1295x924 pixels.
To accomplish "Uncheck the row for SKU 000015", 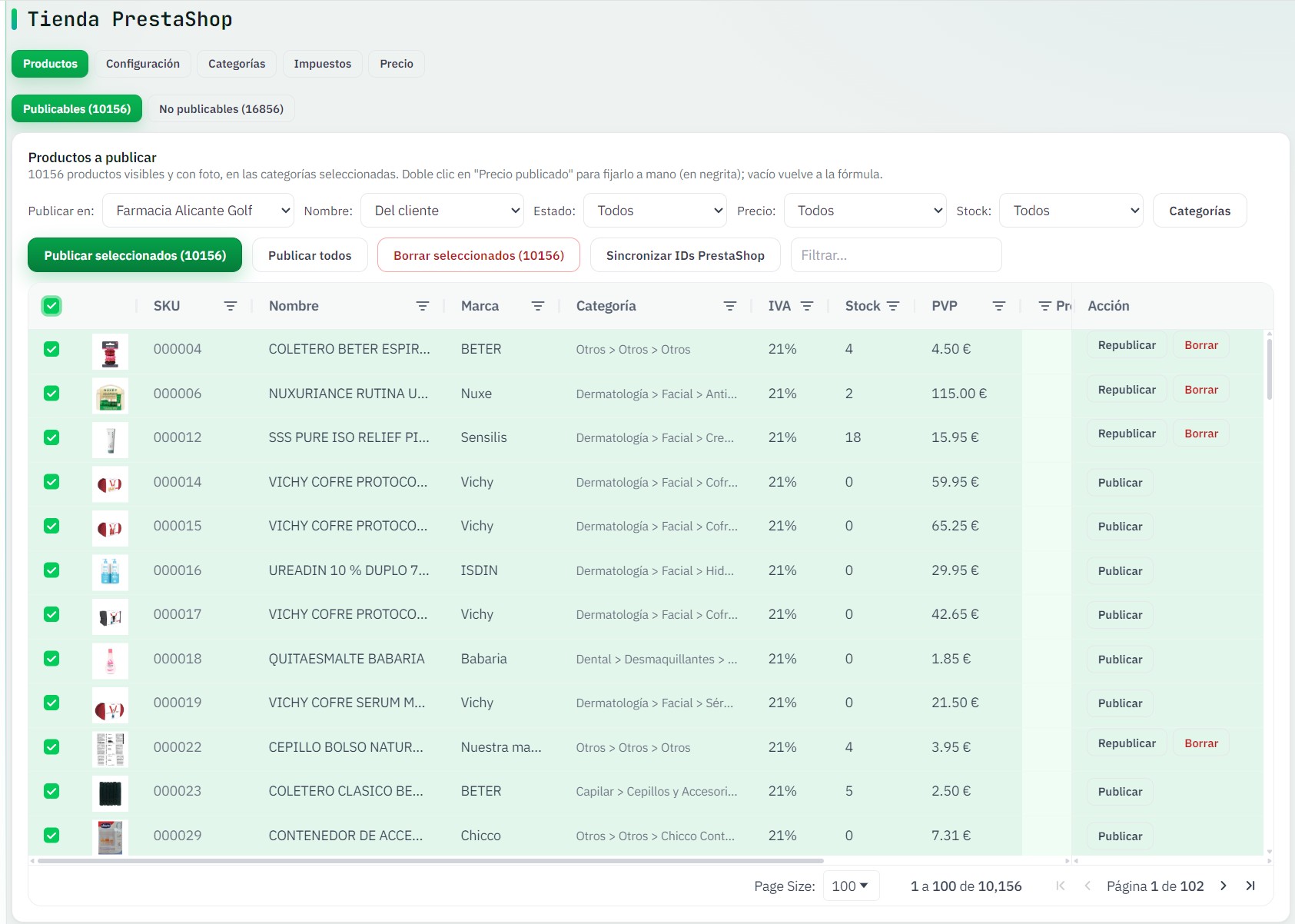I will (x=51, y=526).
